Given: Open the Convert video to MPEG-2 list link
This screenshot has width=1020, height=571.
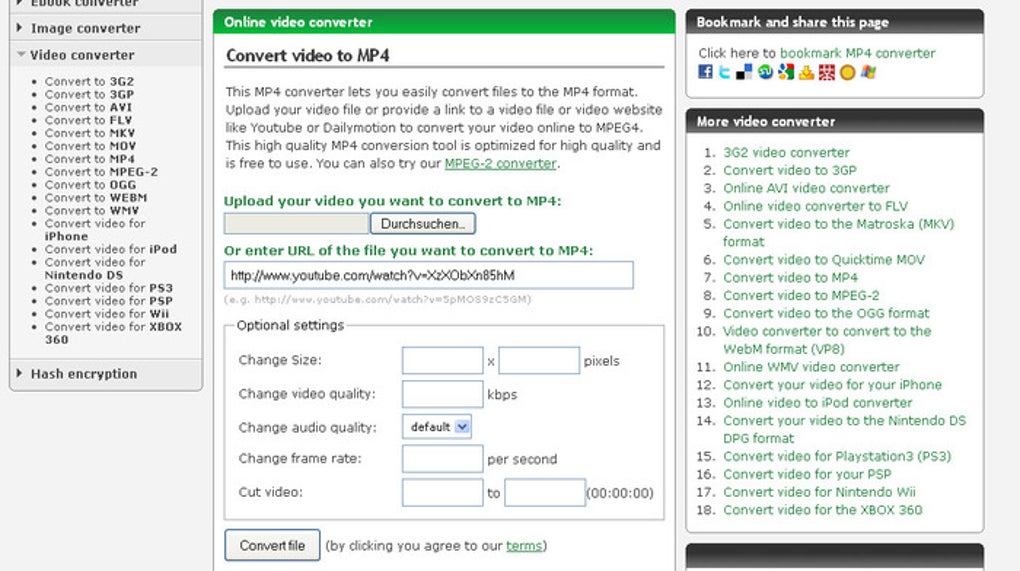Looking at the screenshot, I should tap(801, 295).
